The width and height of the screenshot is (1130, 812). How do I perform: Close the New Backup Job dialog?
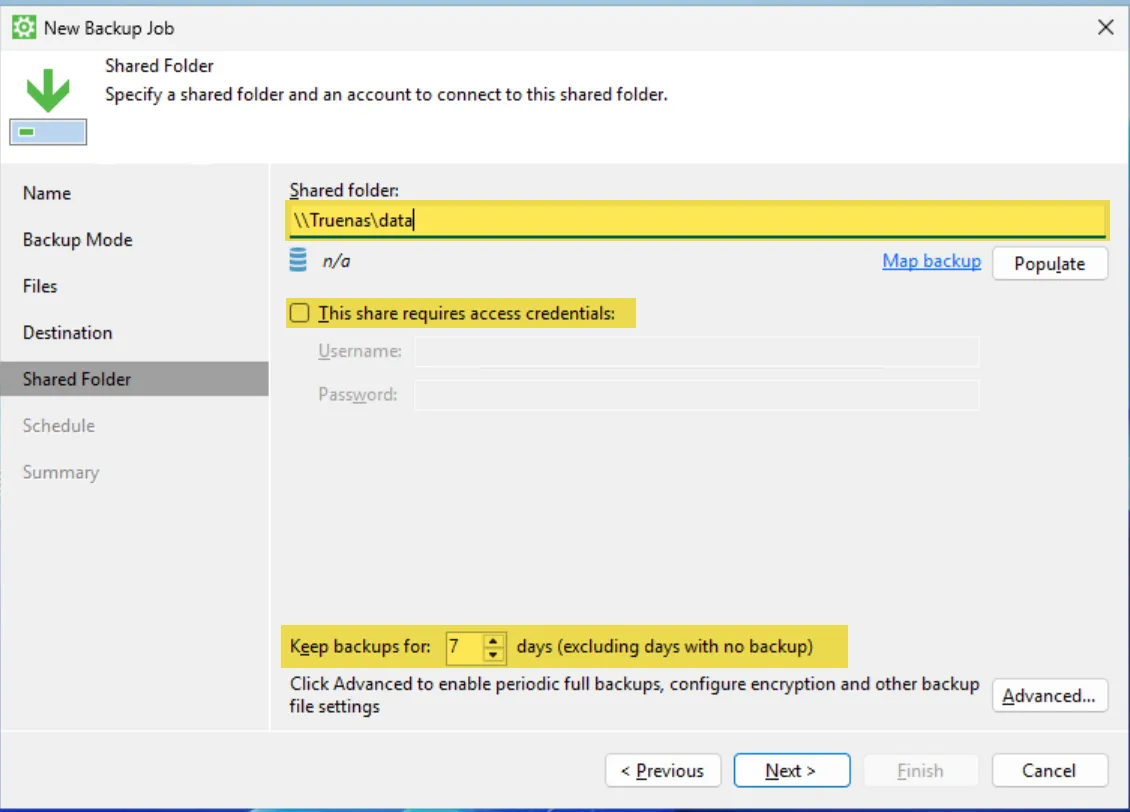point(1105,28)
